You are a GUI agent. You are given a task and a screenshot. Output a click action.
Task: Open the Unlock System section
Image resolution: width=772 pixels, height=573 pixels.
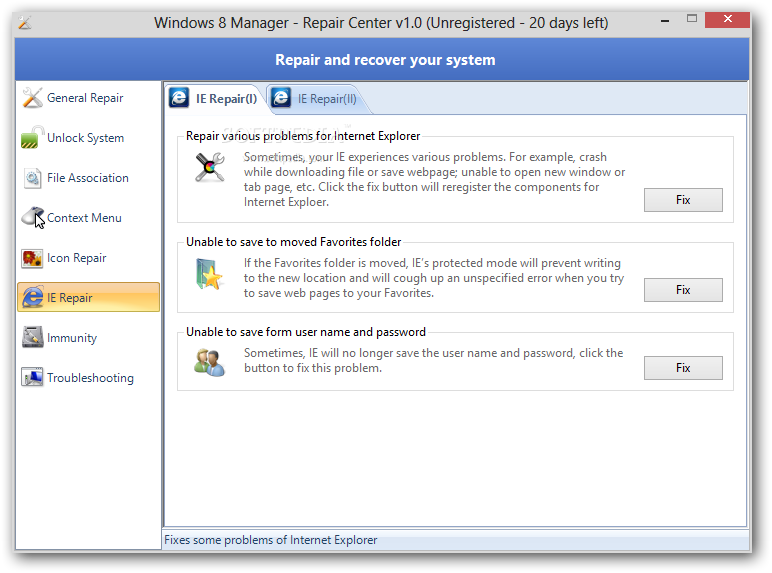coord(89,137)
